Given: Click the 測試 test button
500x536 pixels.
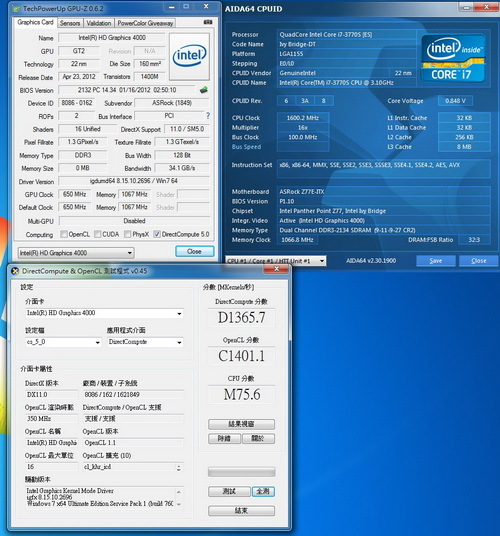Looking at the screenshot, I should 229,492.
